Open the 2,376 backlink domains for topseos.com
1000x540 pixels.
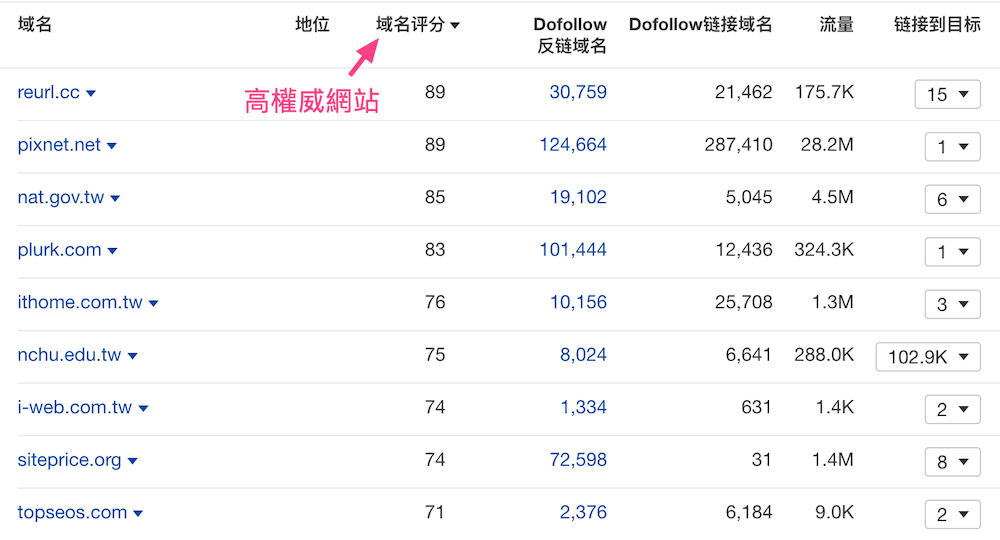(x=583, y=513)
